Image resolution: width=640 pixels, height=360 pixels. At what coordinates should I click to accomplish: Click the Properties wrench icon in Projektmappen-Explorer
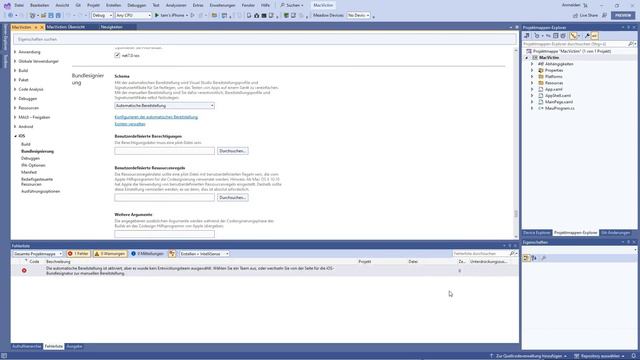587,36
